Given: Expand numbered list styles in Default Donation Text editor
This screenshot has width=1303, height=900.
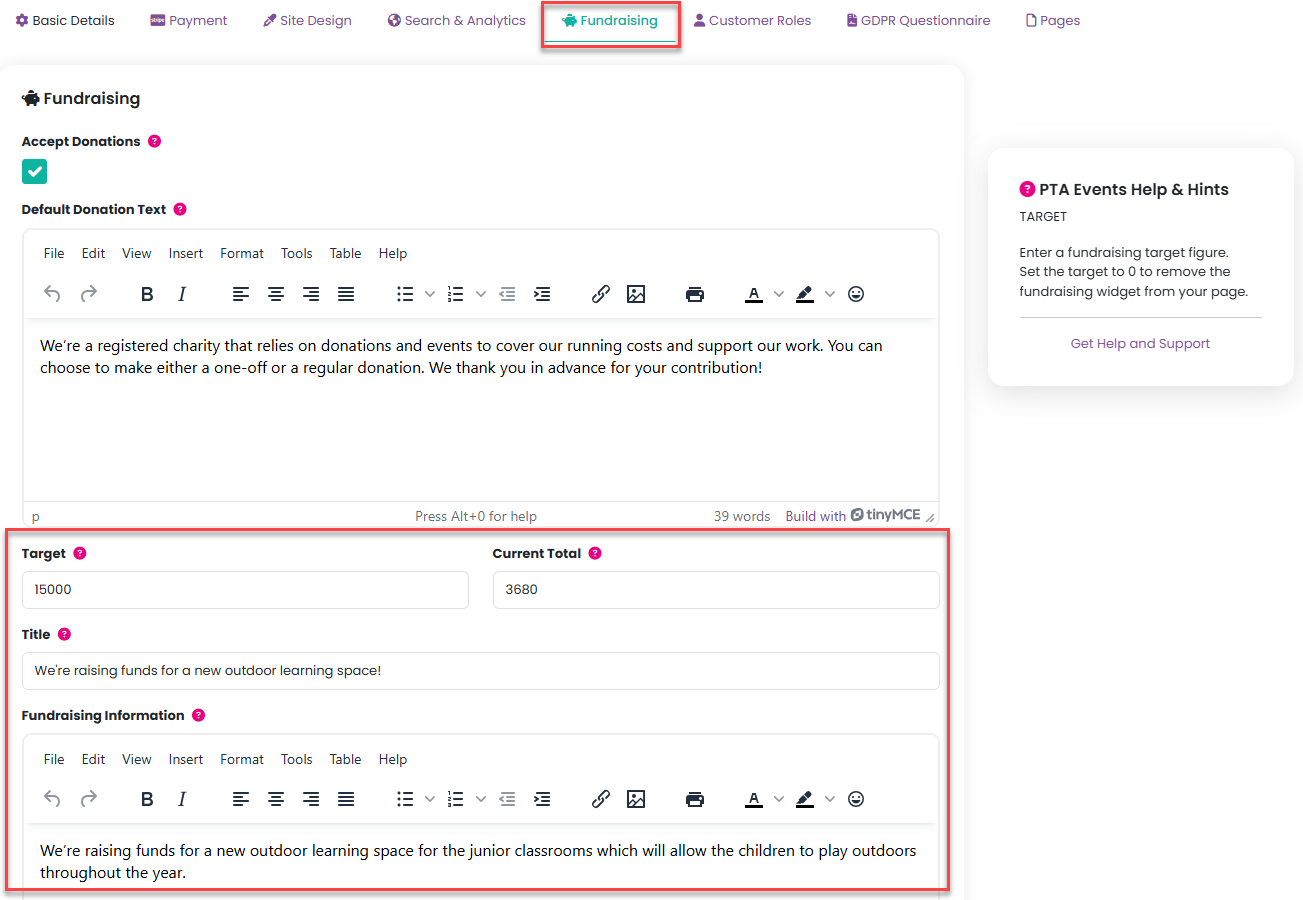Looking at the screenshot, I should tap(481, 294).
